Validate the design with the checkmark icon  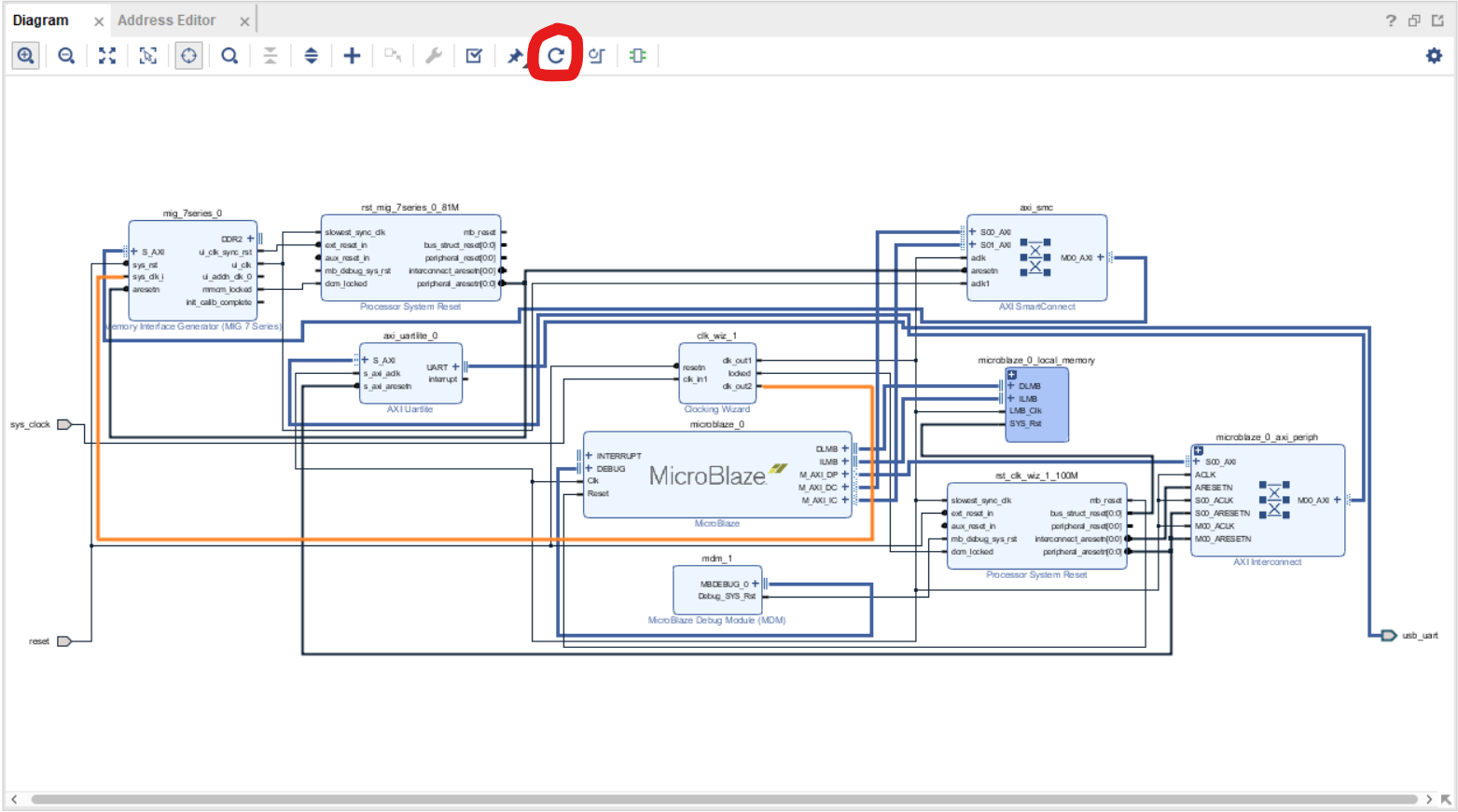tap(473, 55)
